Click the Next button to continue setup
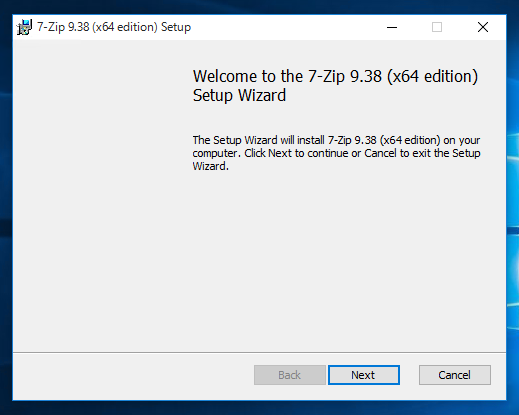519x415 pixels. 364,375
